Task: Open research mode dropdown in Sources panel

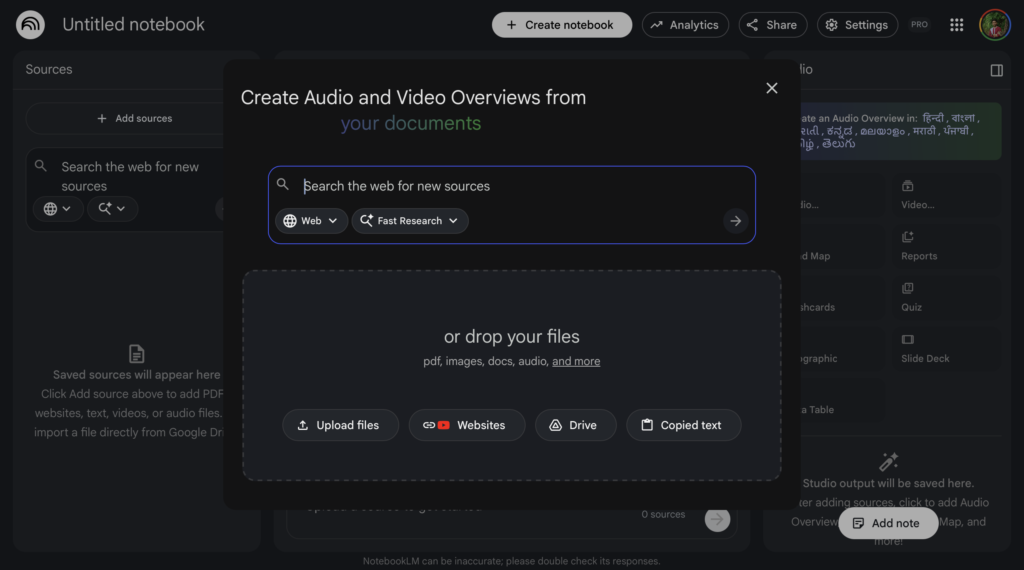Action: pos(112,209)
